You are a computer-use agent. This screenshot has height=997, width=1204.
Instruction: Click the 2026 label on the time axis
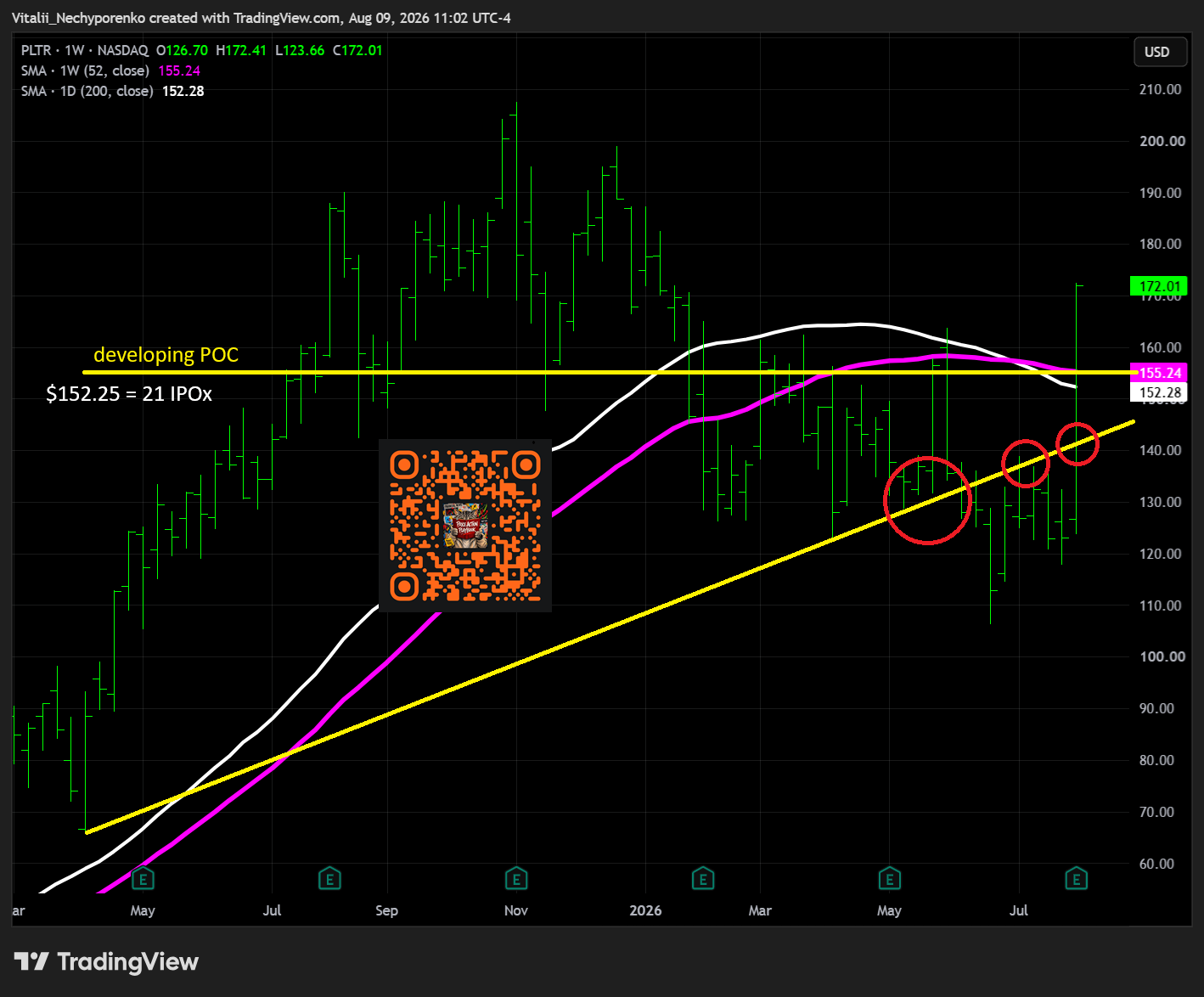pyautogui.click(x=645, y=910)
